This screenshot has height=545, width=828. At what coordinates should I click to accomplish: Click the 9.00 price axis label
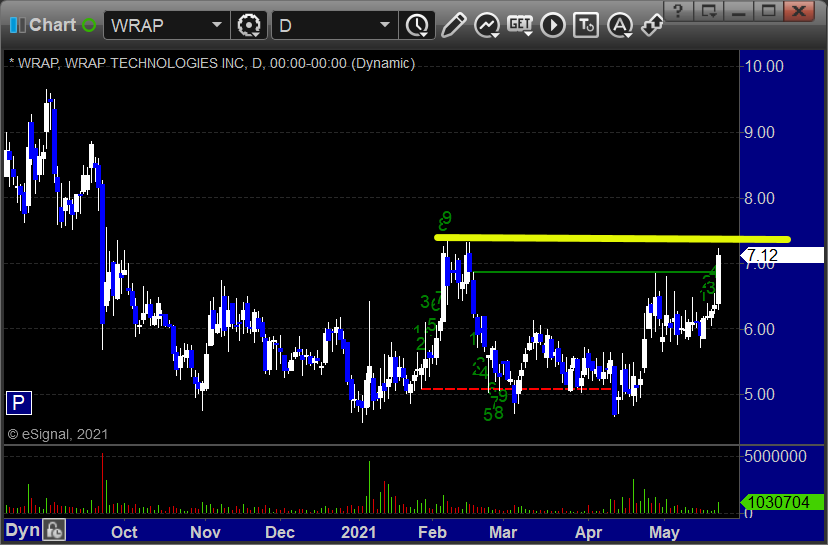[759, 132]
